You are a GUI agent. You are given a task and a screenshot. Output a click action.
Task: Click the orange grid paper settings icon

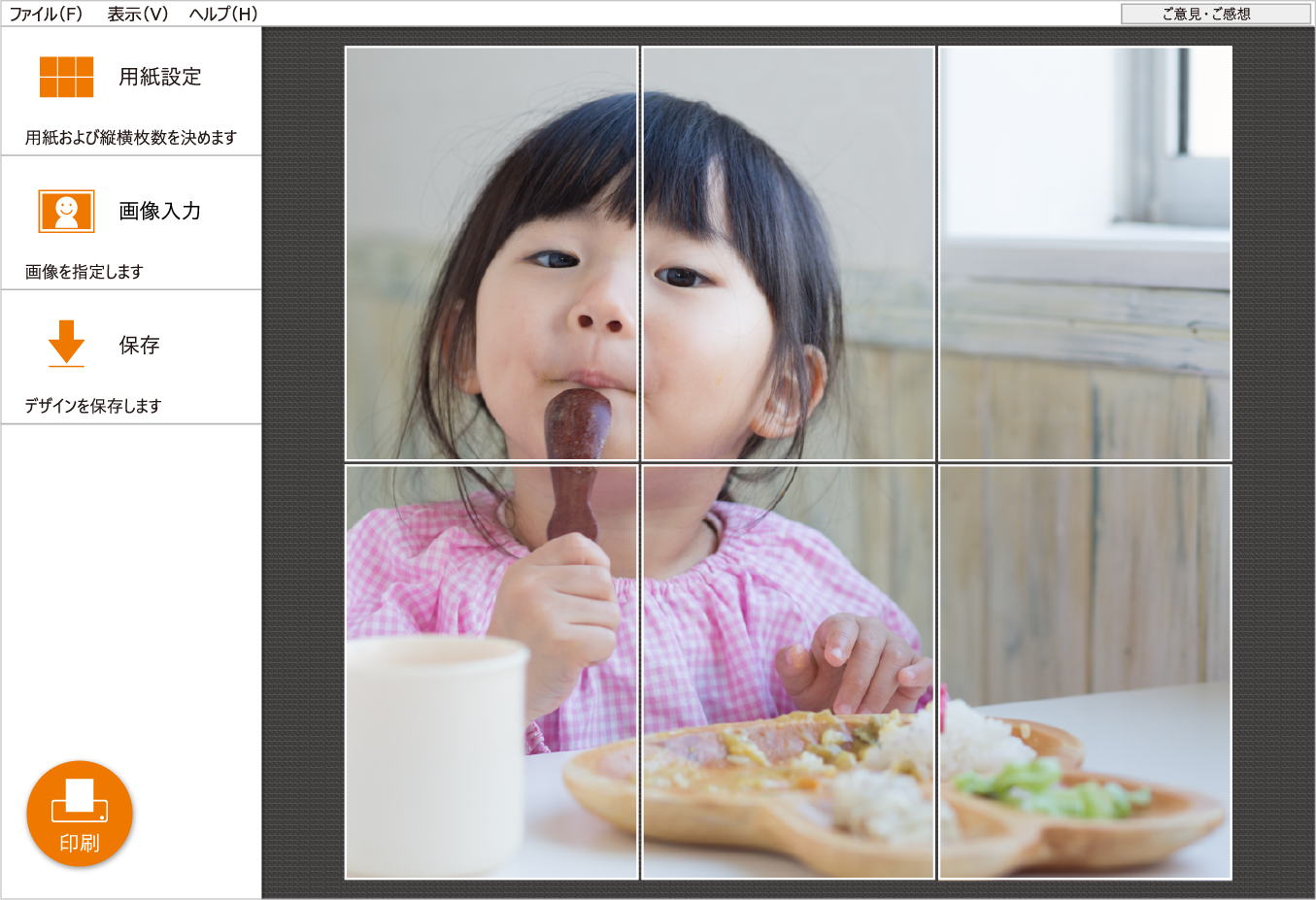click(66, 77)
